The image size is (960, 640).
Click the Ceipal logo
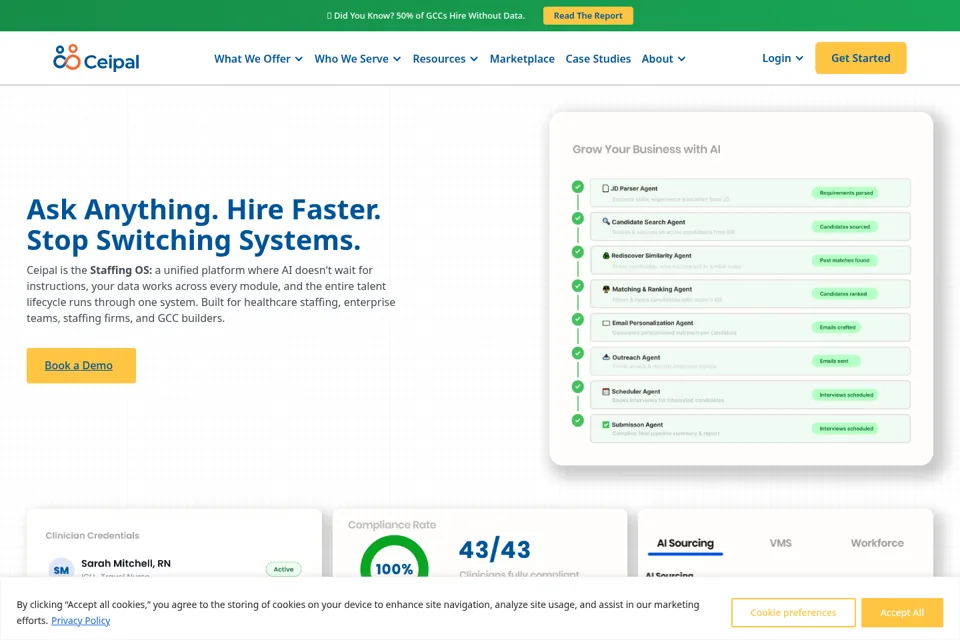[x=96, y=58]
